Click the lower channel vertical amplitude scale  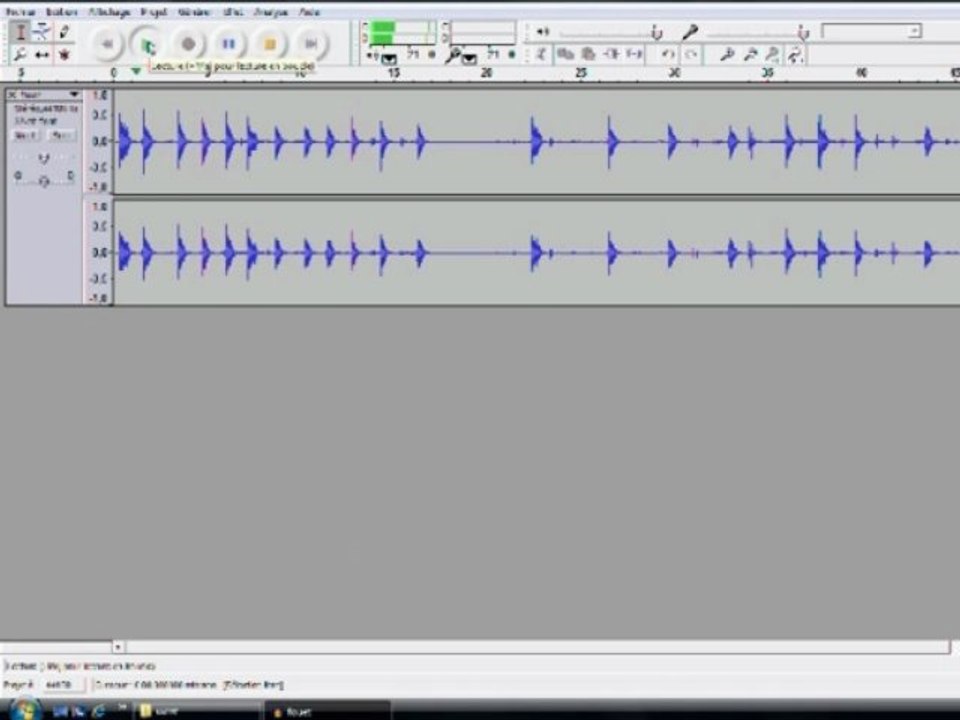click(x=99, y=252)
